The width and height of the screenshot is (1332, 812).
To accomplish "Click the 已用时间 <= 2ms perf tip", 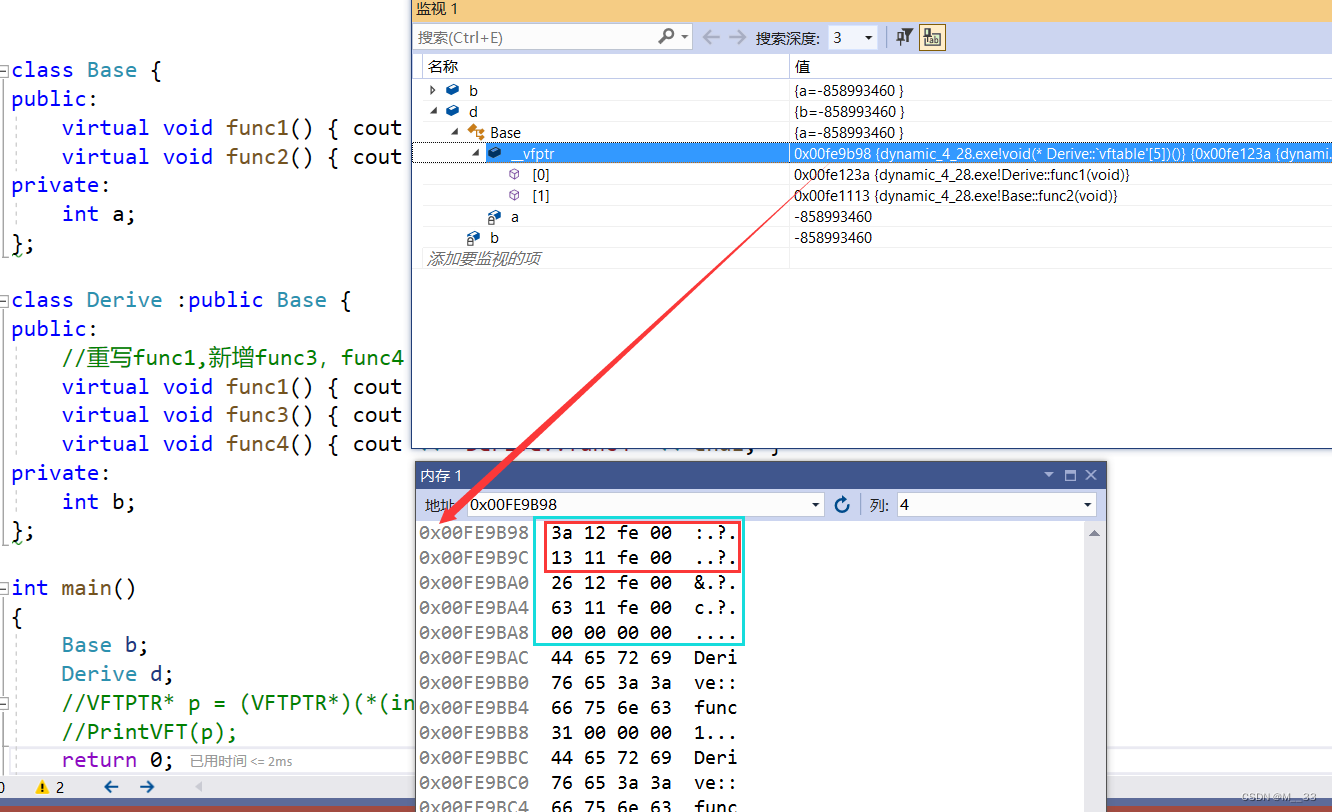I will [x=241, y=762].
